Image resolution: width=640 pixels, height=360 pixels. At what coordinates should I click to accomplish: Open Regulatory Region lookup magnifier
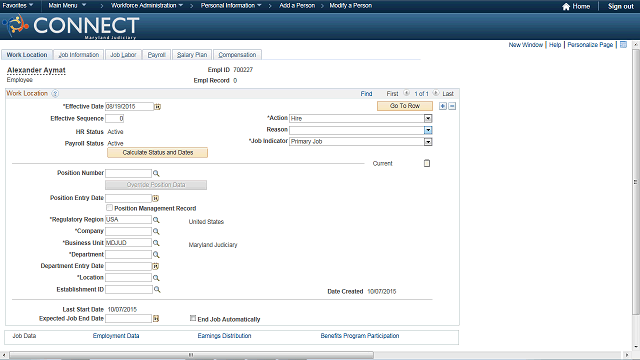tap(156, 220)
